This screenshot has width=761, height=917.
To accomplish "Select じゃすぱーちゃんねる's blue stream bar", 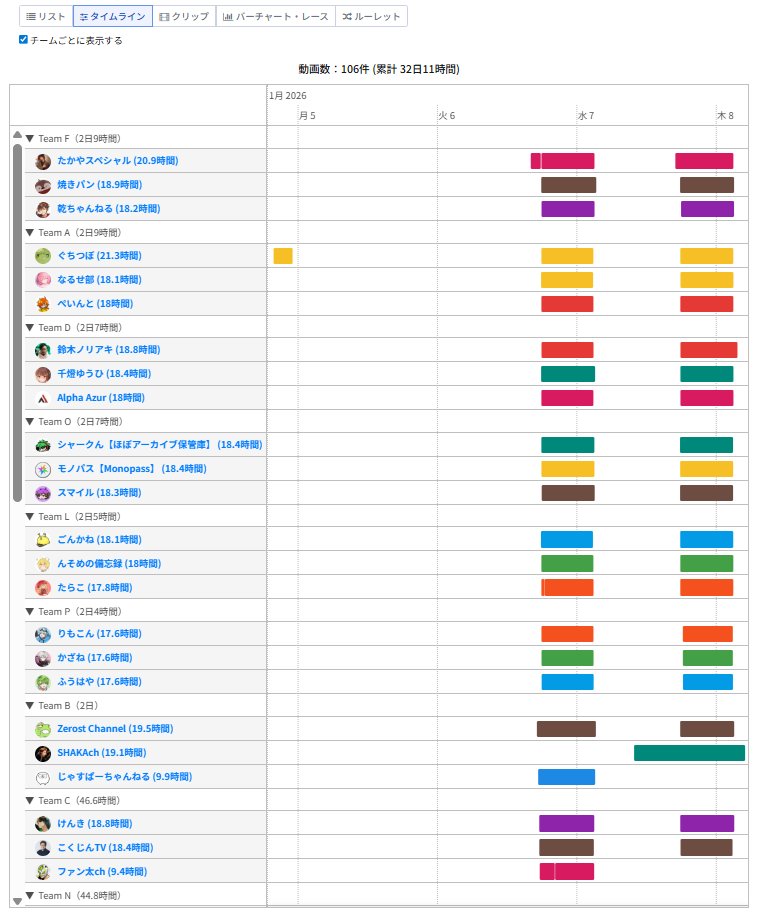I will pyautogui.click(x=567, y=777).
